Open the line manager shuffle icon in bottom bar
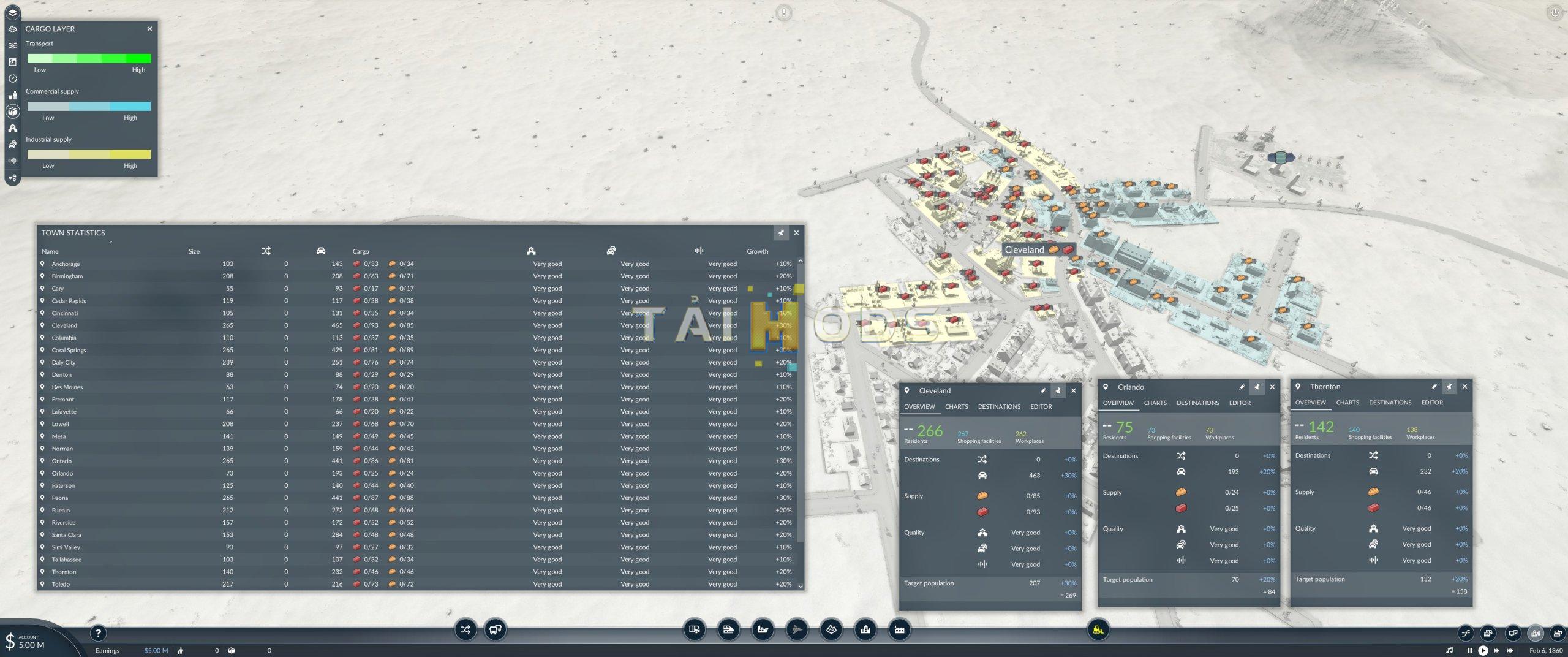This screenshot has height=657, width=1568. (466, 629)
